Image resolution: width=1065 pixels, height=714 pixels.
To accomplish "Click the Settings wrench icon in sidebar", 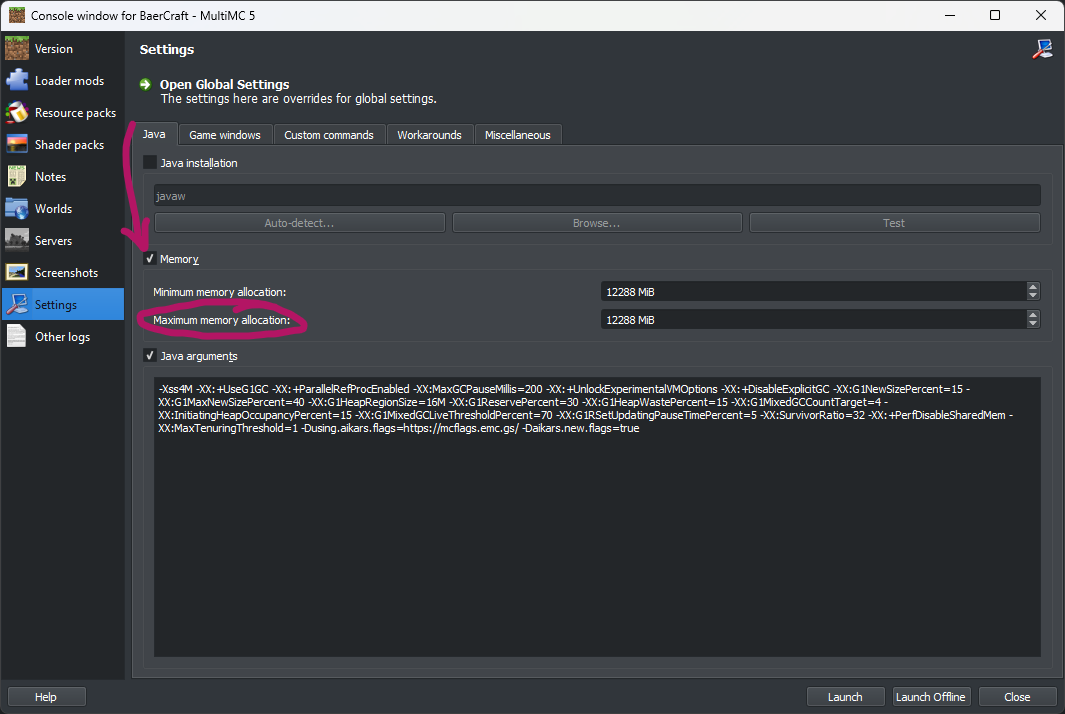I will pyautogui.click(x=17, y=304).
